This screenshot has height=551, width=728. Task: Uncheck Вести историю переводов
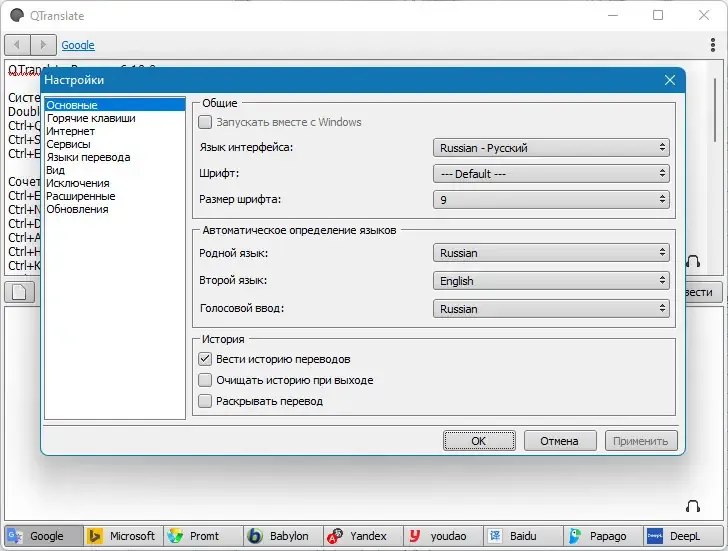pyautogui.click(x=205, y=359)
